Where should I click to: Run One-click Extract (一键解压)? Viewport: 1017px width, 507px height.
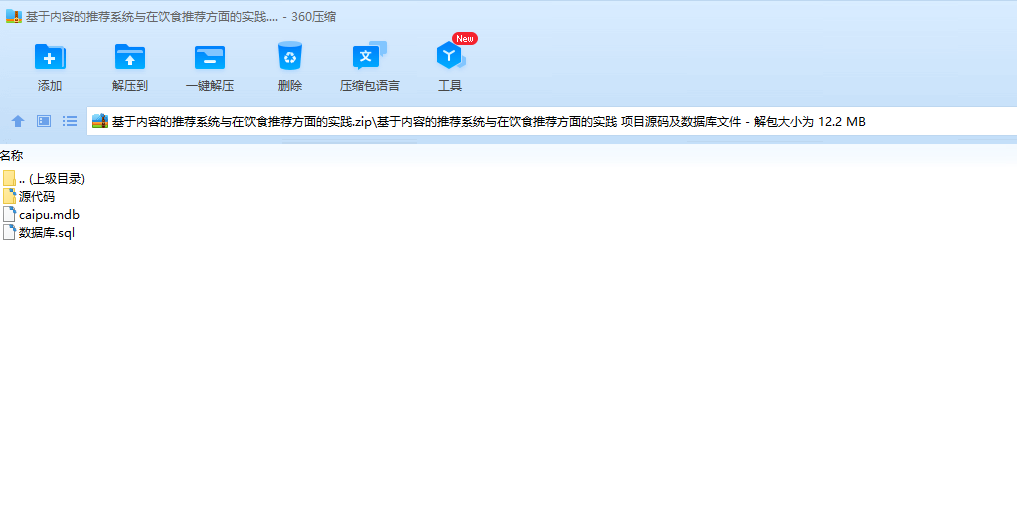pyautogui.click(x=209, y=57)
